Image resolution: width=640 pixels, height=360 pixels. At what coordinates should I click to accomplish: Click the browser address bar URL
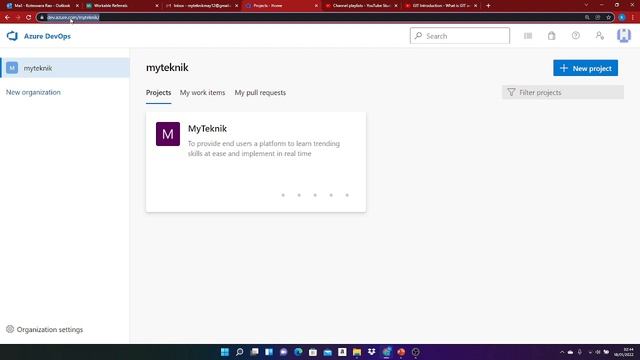(73, 17)
